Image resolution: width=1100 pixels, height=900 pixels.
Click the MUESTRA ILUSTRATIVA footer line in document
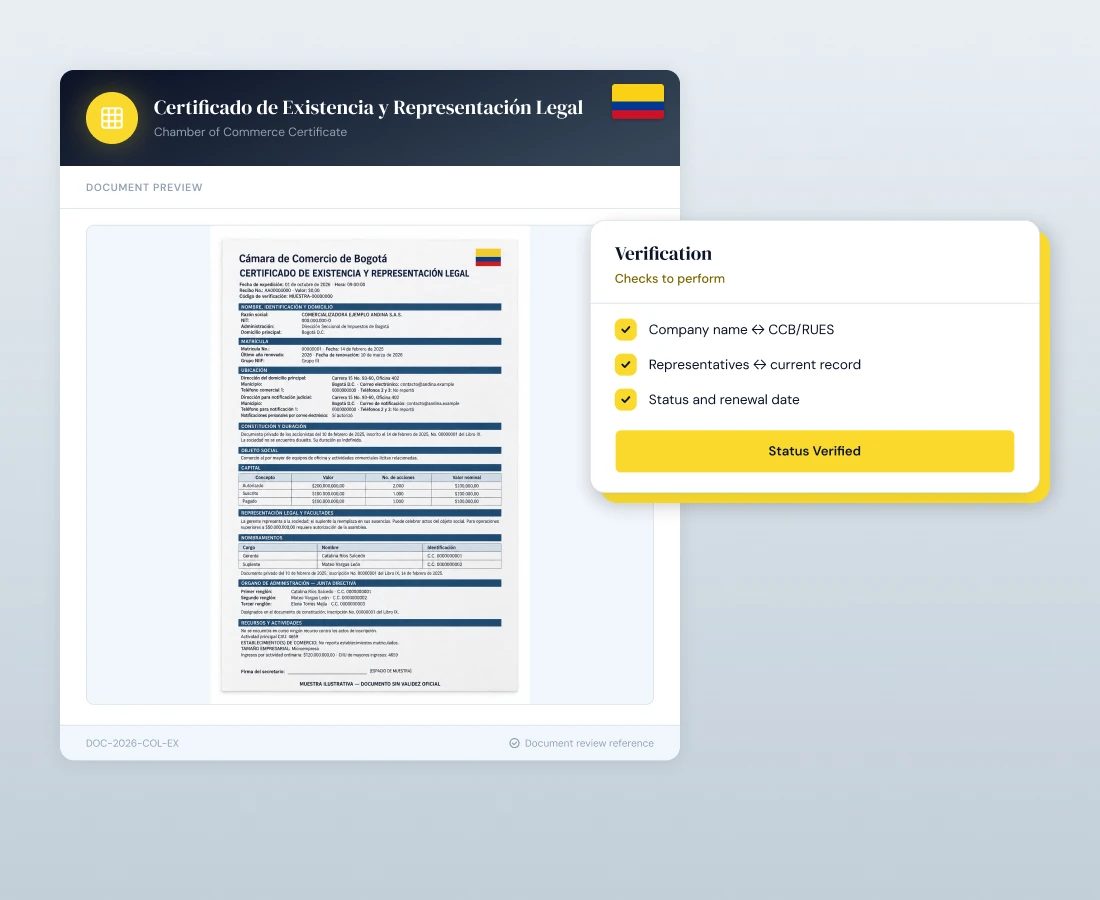[370, 683]
